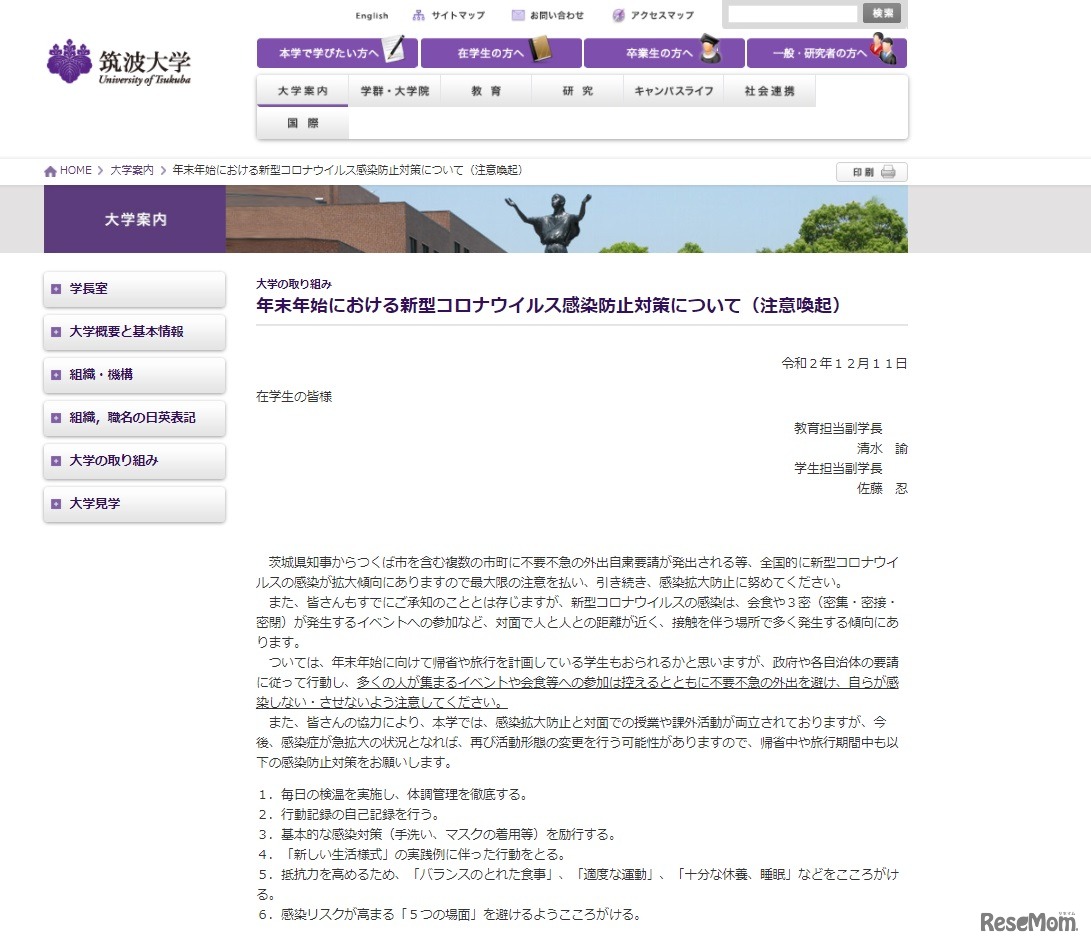Switch the site language to English

pos(372,16)
